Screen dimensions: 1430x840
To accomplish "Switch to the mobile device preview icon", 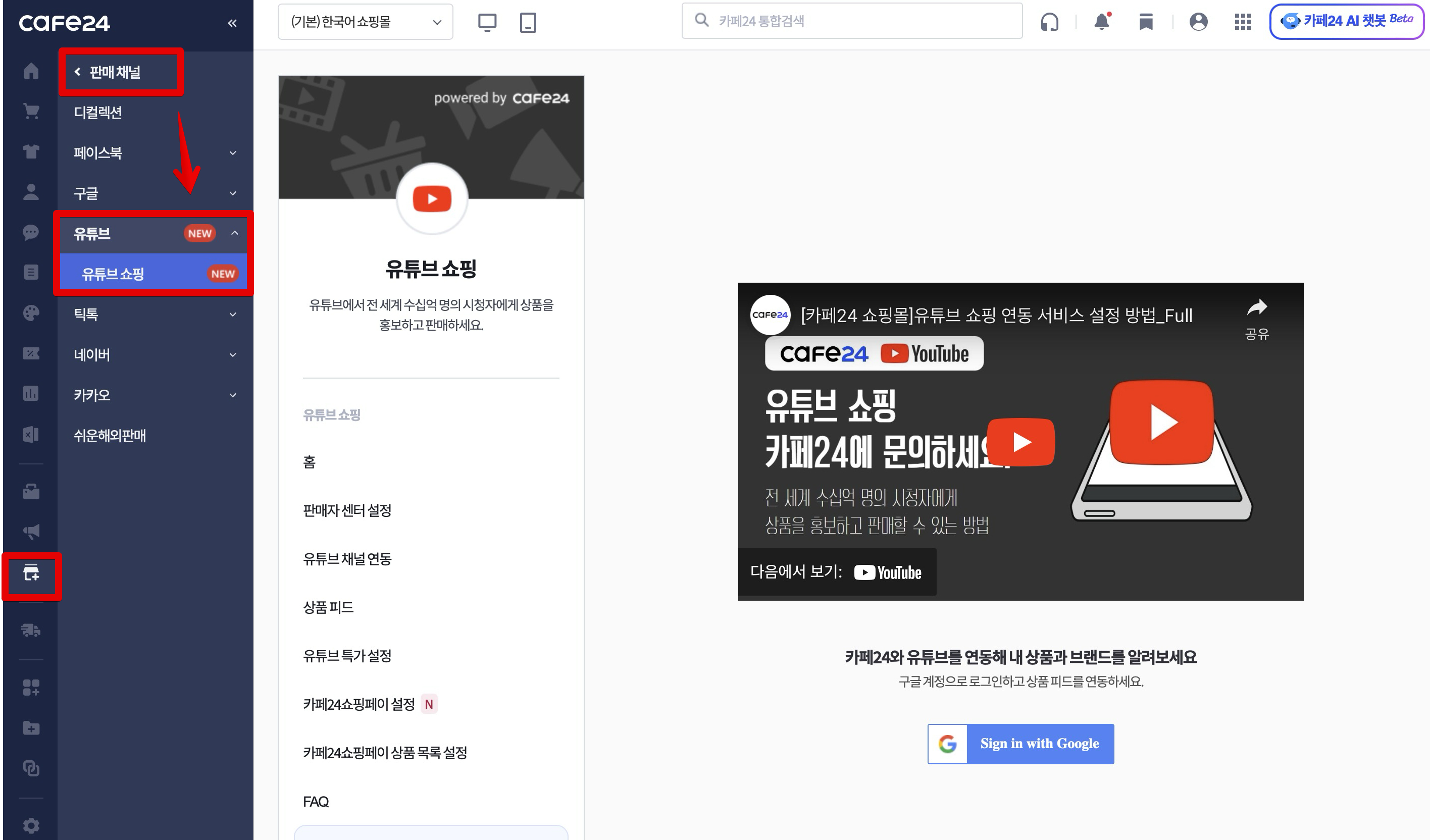I will coord(528,22).
